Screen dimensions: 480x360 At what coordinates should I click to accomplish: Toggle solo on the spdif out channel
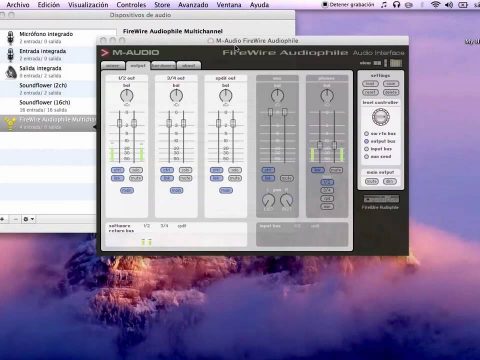235,170
